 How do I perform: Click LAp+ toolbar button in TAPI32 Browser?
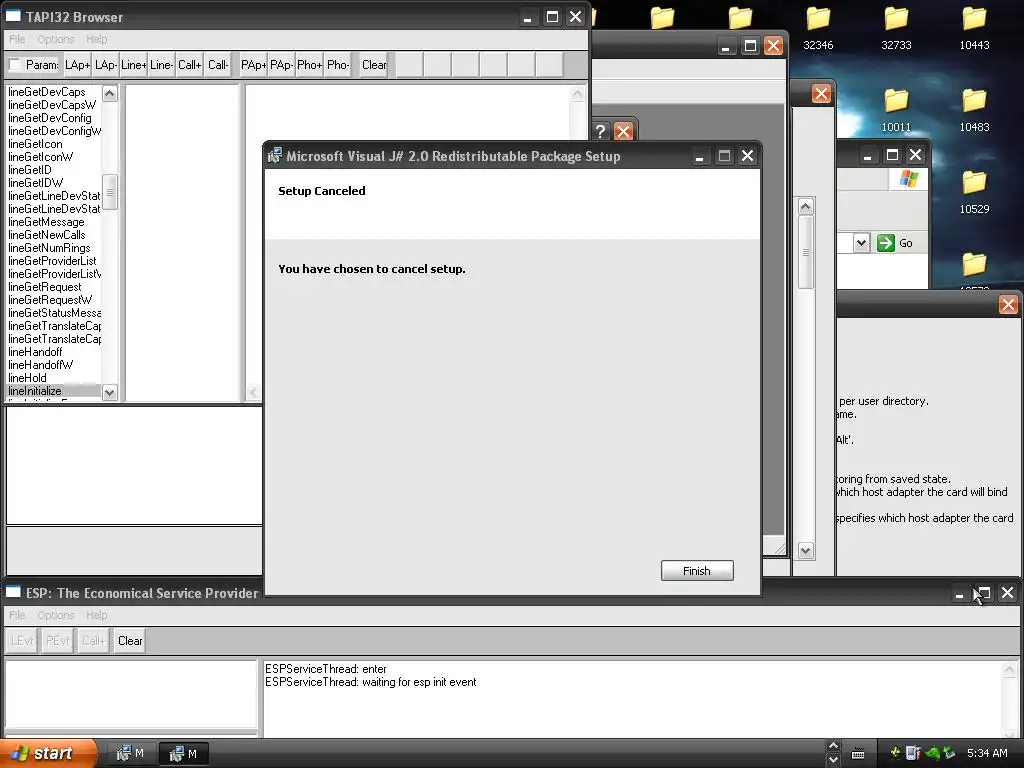click(76, 65)
